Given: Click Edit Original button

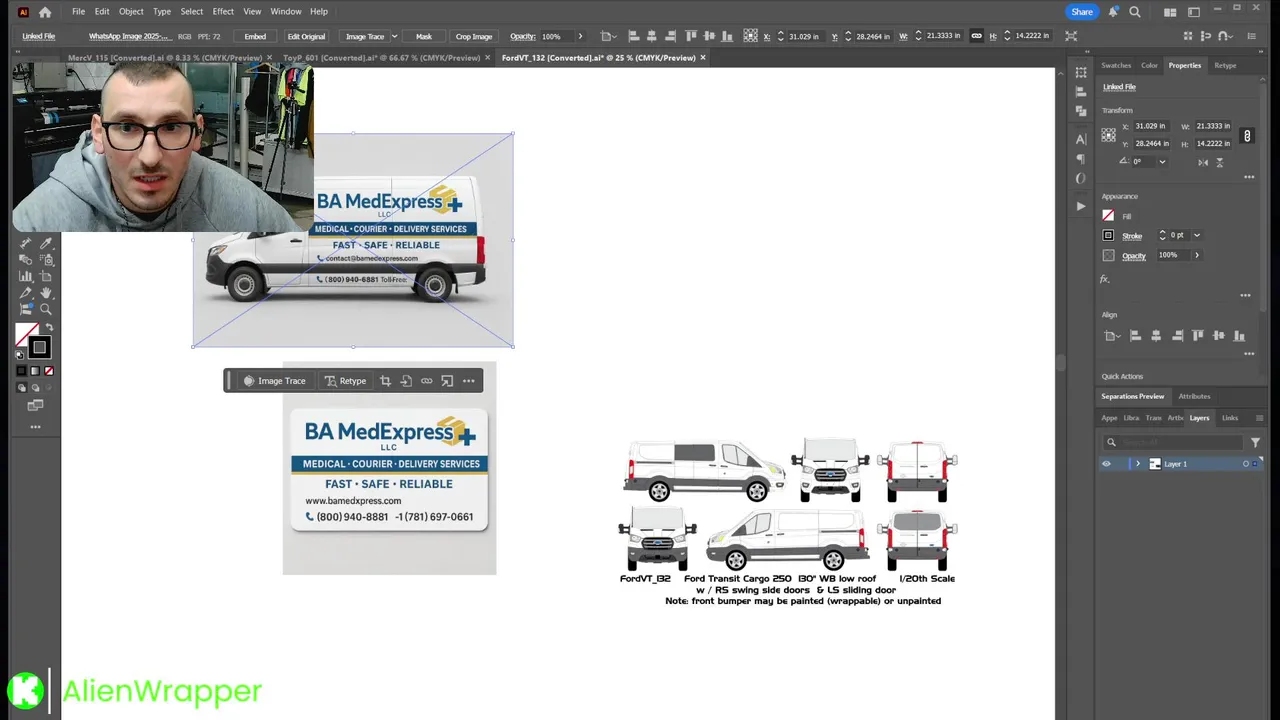Looking at the screenshot, I should coord(306,36).
